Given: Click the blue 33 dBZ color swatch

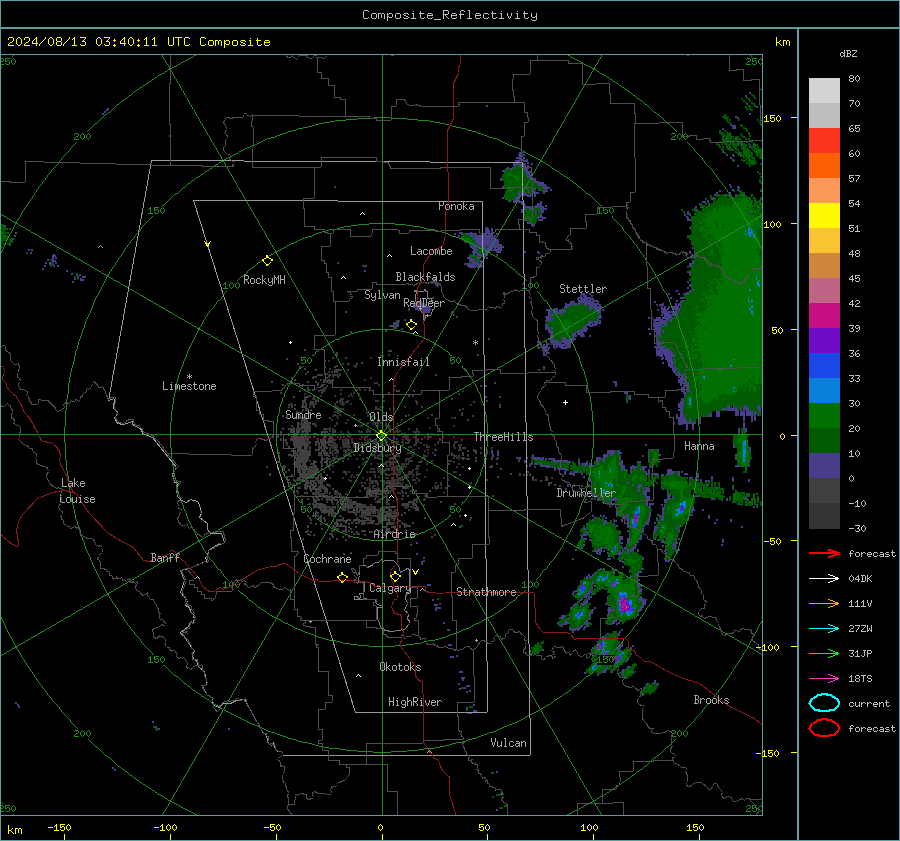Looking at the screenshot, I should (824, 365).
